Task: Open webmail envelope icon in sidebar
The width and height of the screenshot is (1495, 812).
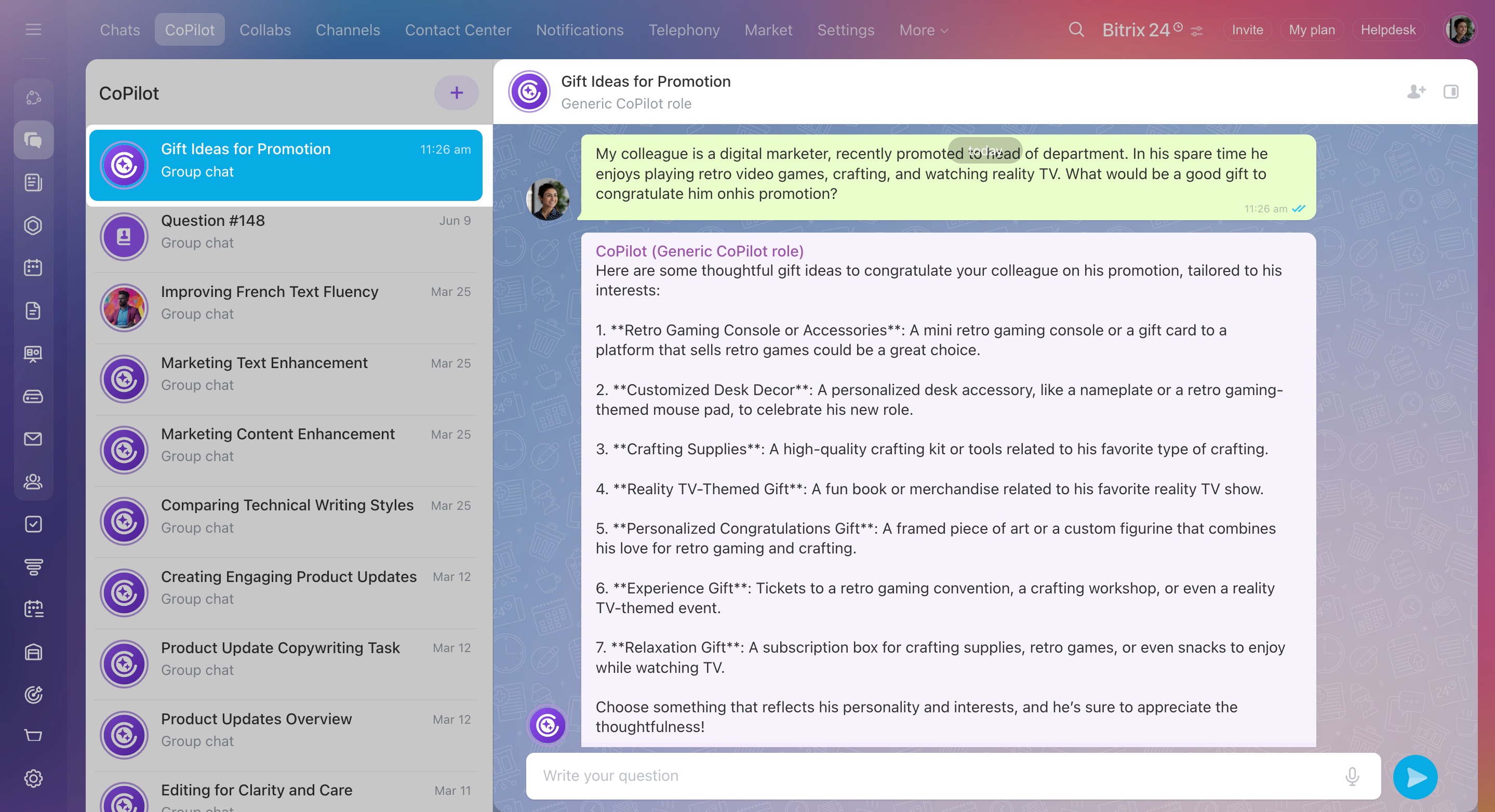Action: click(x=33, y=439)
